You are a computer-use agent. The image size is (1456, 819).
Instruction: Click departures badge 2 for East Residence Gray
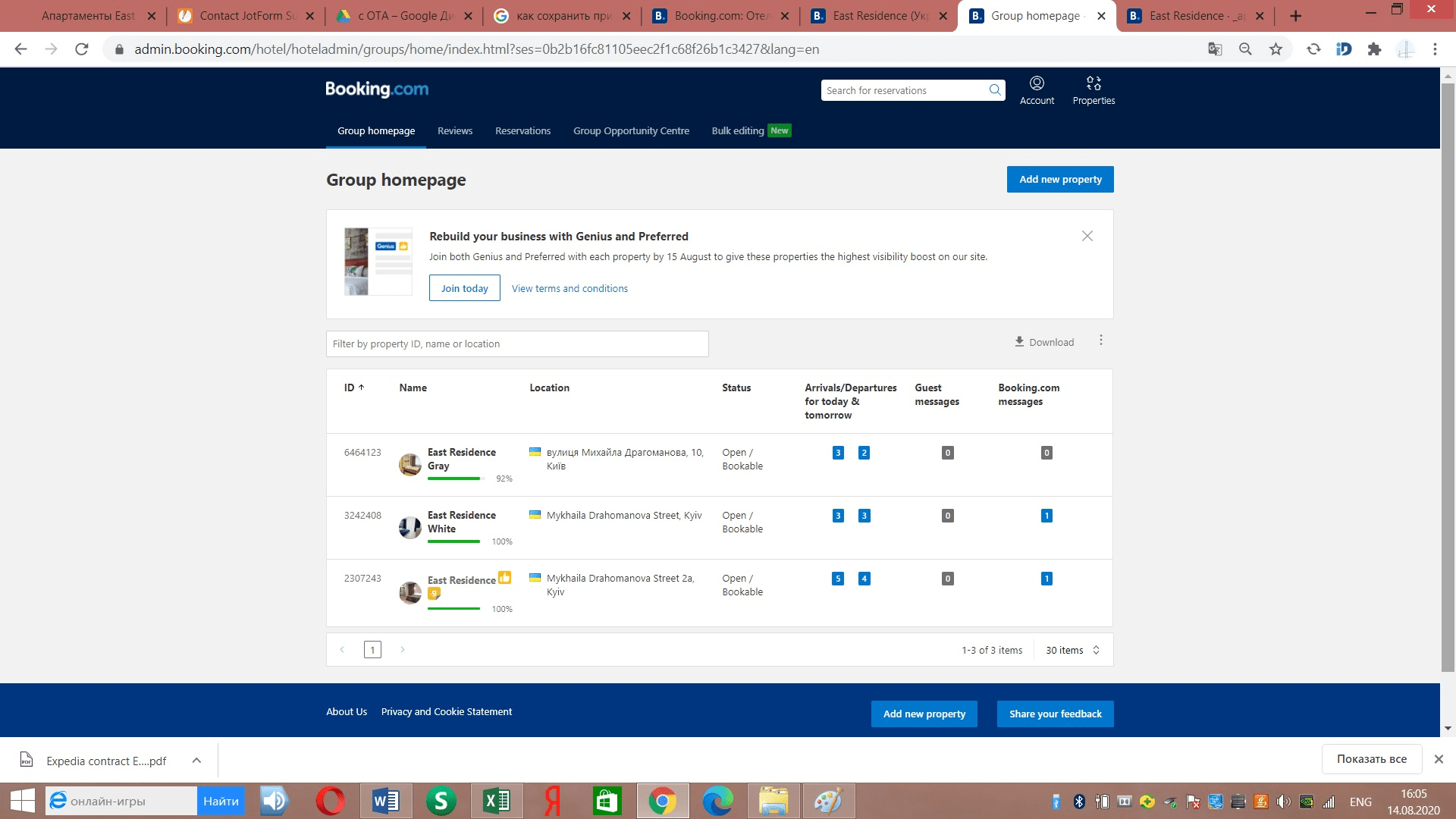point(864,453)
